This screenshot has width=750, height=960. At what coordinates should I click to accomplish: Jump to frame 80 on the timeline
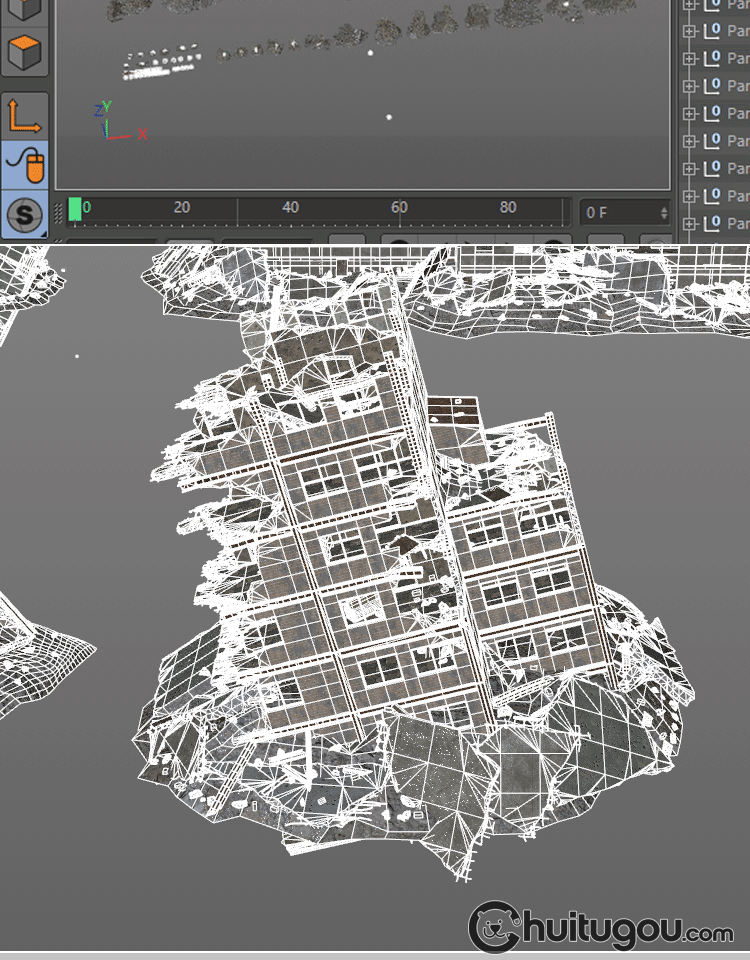pyautogui.click(x=508, y=210)
